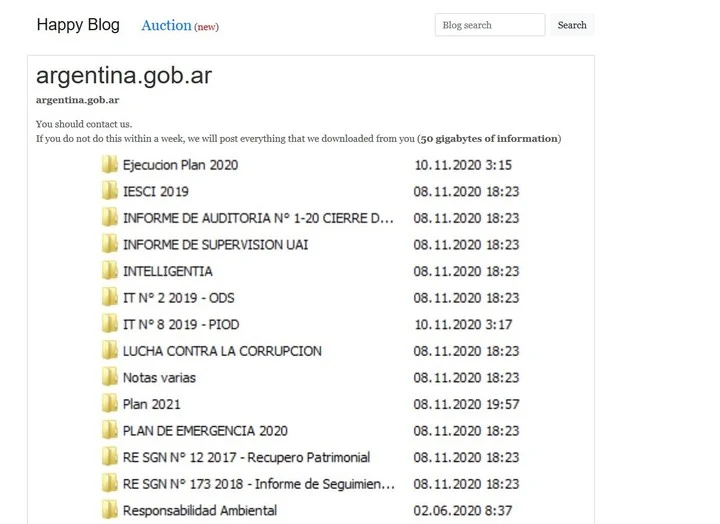720x524 pixels.
Task: Click the folder icon for Ejecucion Plan 2020
Action: tap(109, 164)
